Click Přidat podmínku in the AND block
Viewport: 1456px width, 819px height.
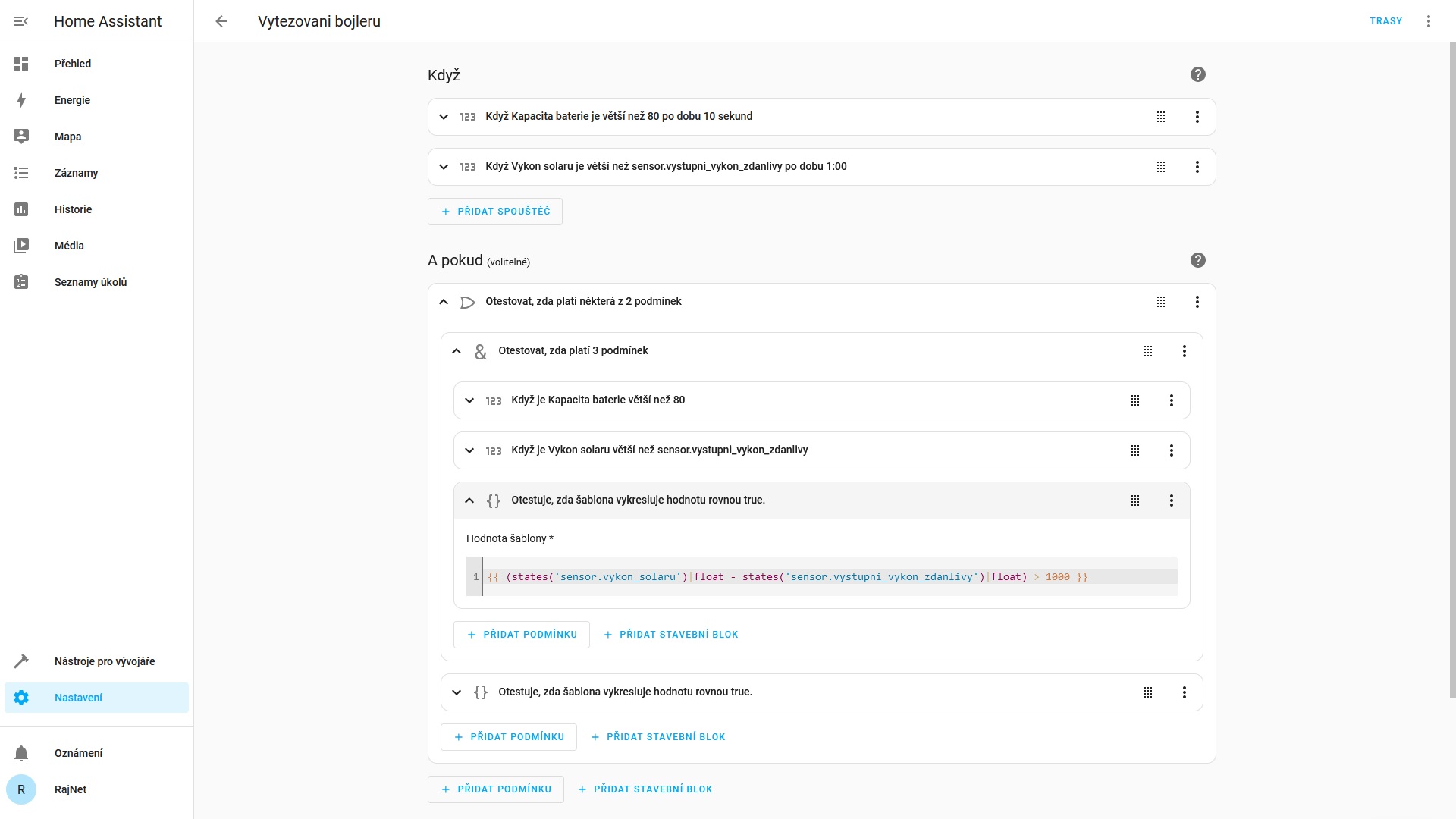(x=521, y=634)
